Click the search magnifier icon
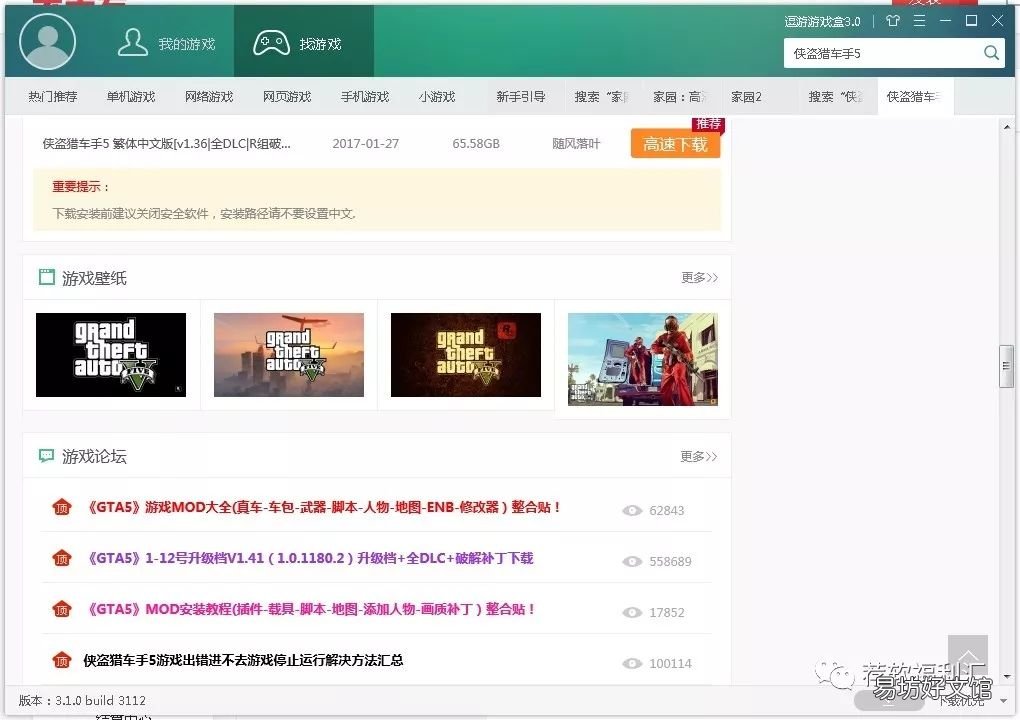This screenshot has width=1020, height=720. (991, 53)
